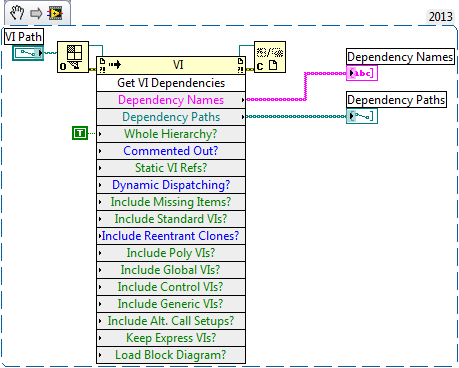Viewport: 459px width, 368px height.
Task: Click the VI snippet icon at top left
Action: 55,13
